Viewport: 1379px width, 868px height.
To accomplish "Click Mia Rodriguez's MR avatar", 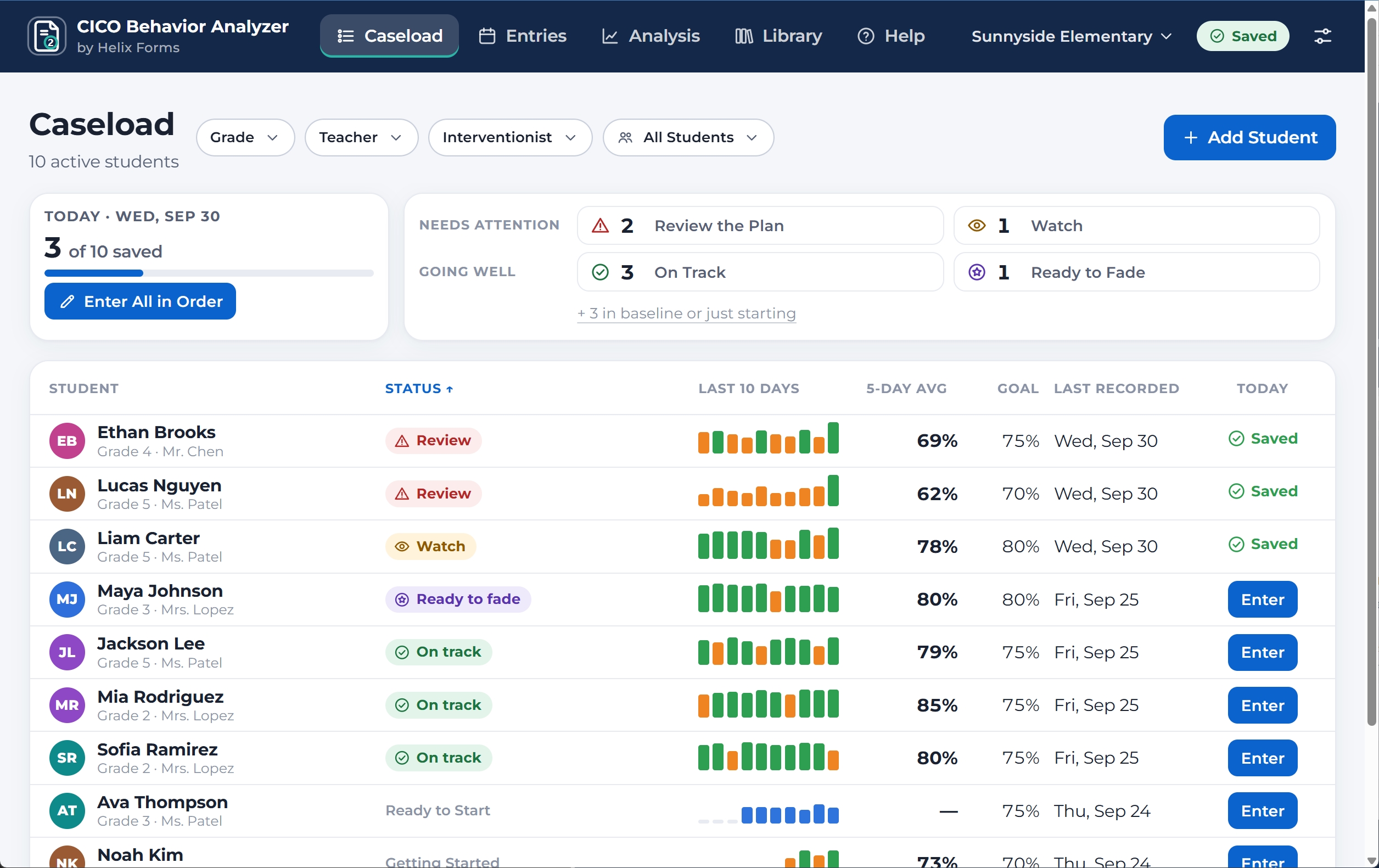I will [67, 705].
